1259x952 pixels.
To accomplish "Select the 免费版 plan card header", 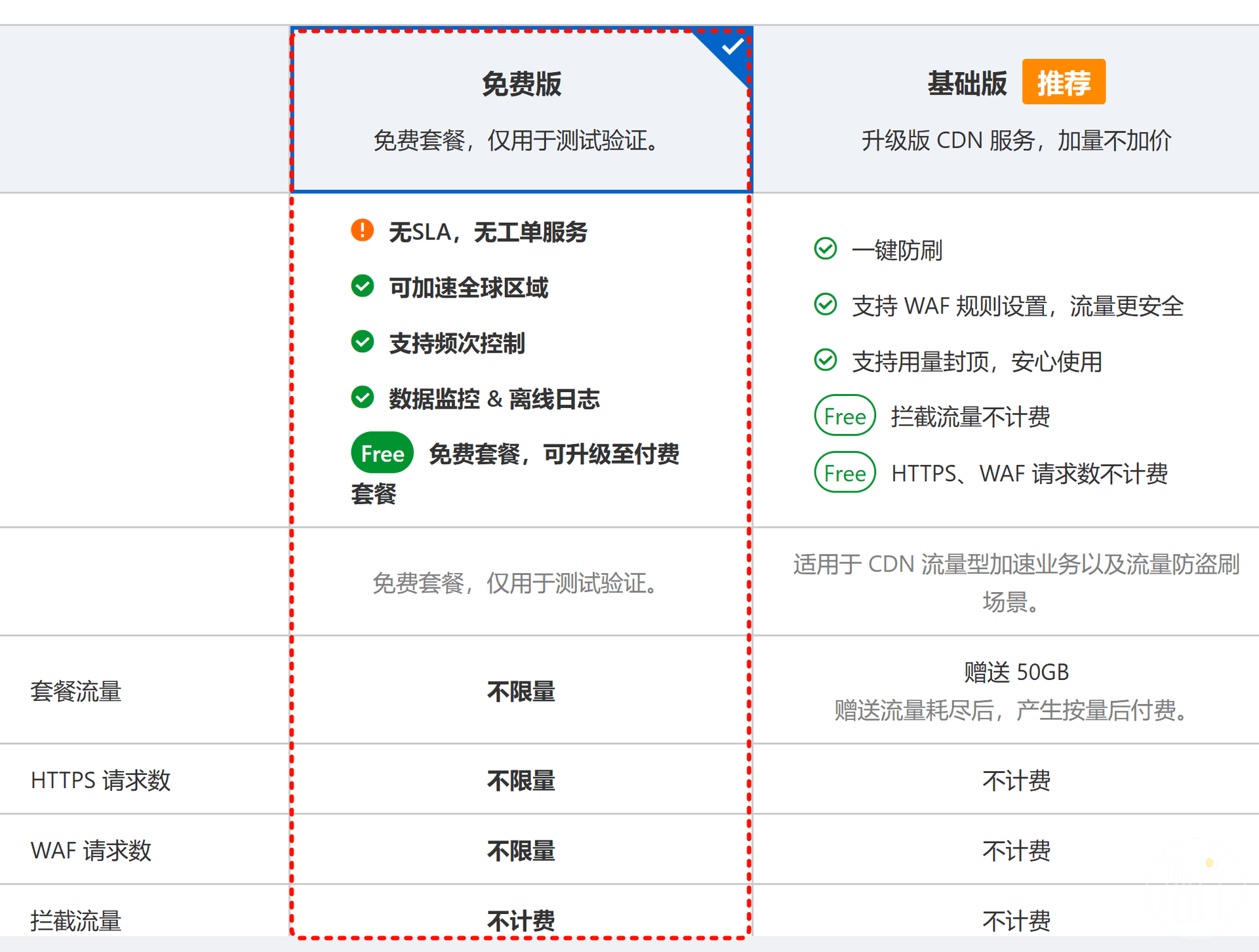I will point(521,110).
